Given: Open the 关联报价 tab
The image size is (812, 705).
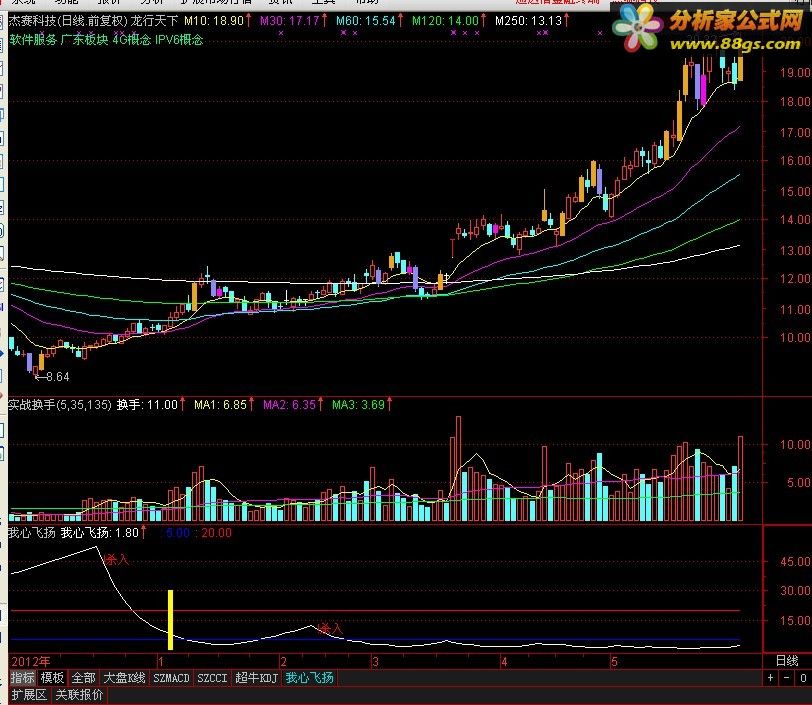Looking at the screenshot, I should (79, 695).
